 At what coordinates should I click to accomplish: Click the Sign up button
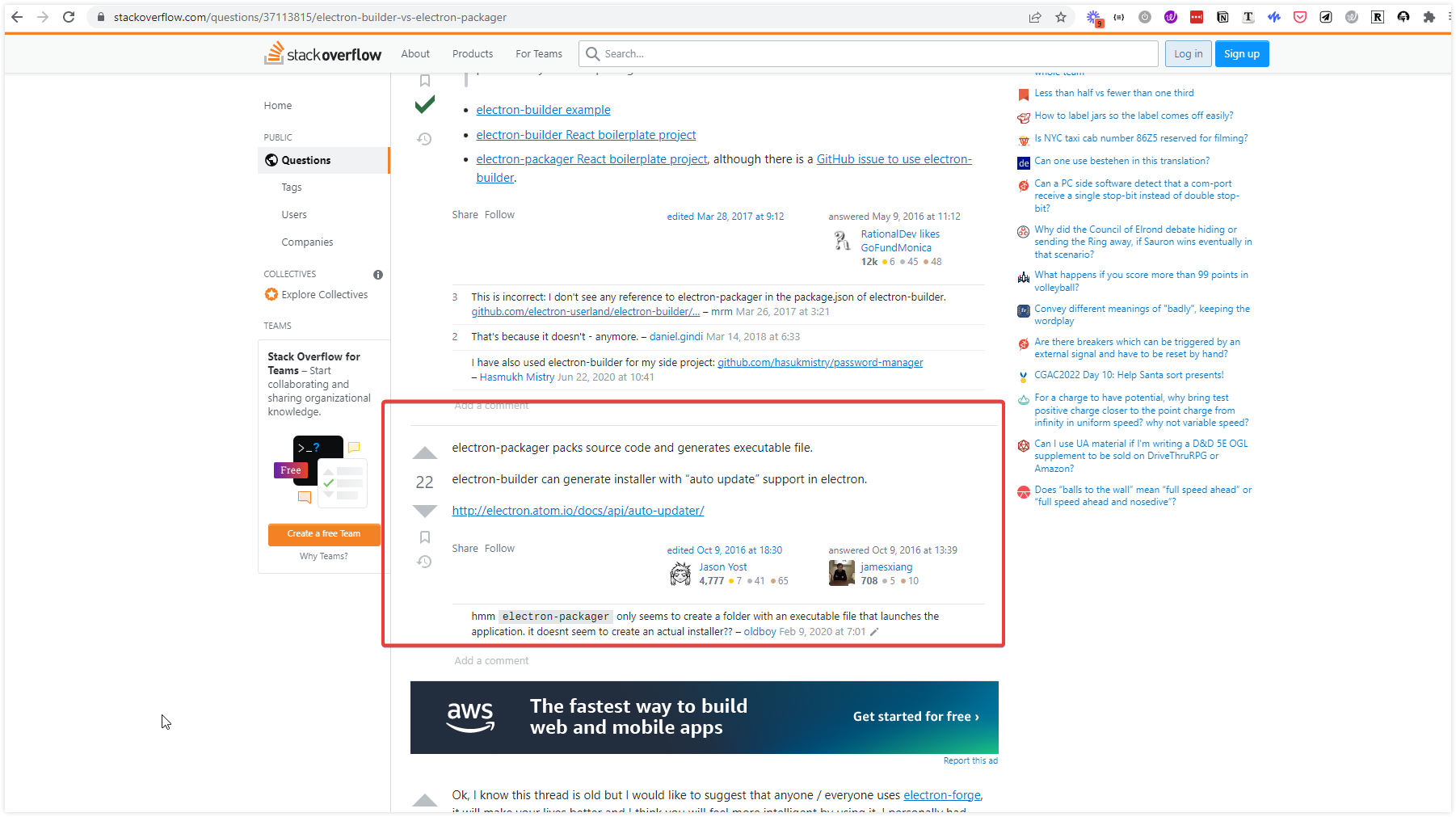[x=1242, y=54]
